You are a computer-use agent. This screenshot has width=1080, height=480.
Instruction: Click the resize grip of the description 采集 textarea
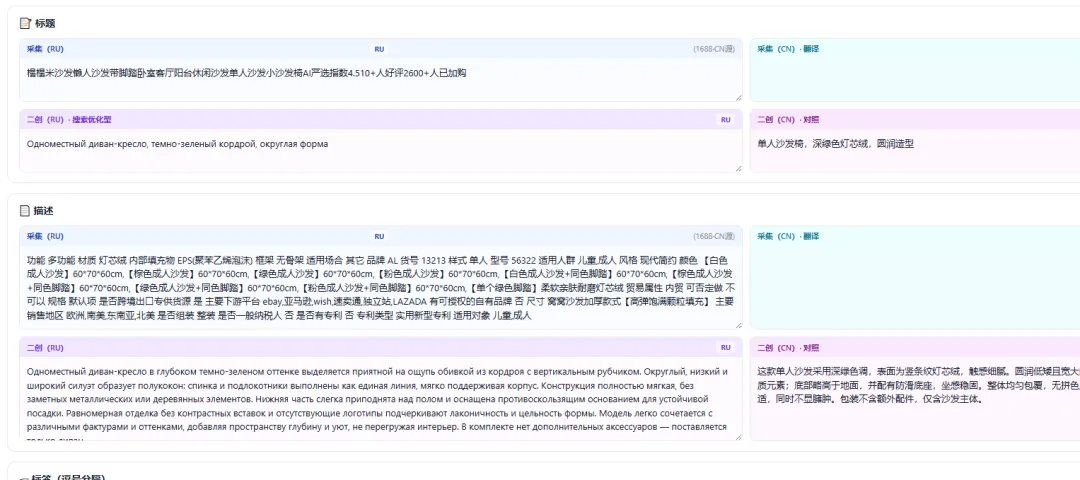coord(738,325)
